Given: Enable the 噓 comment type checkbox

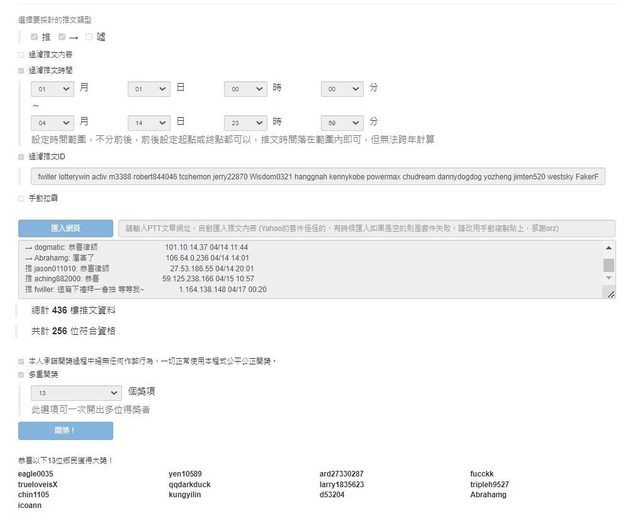Looking at the screenshot, I should tap(89, 37).
